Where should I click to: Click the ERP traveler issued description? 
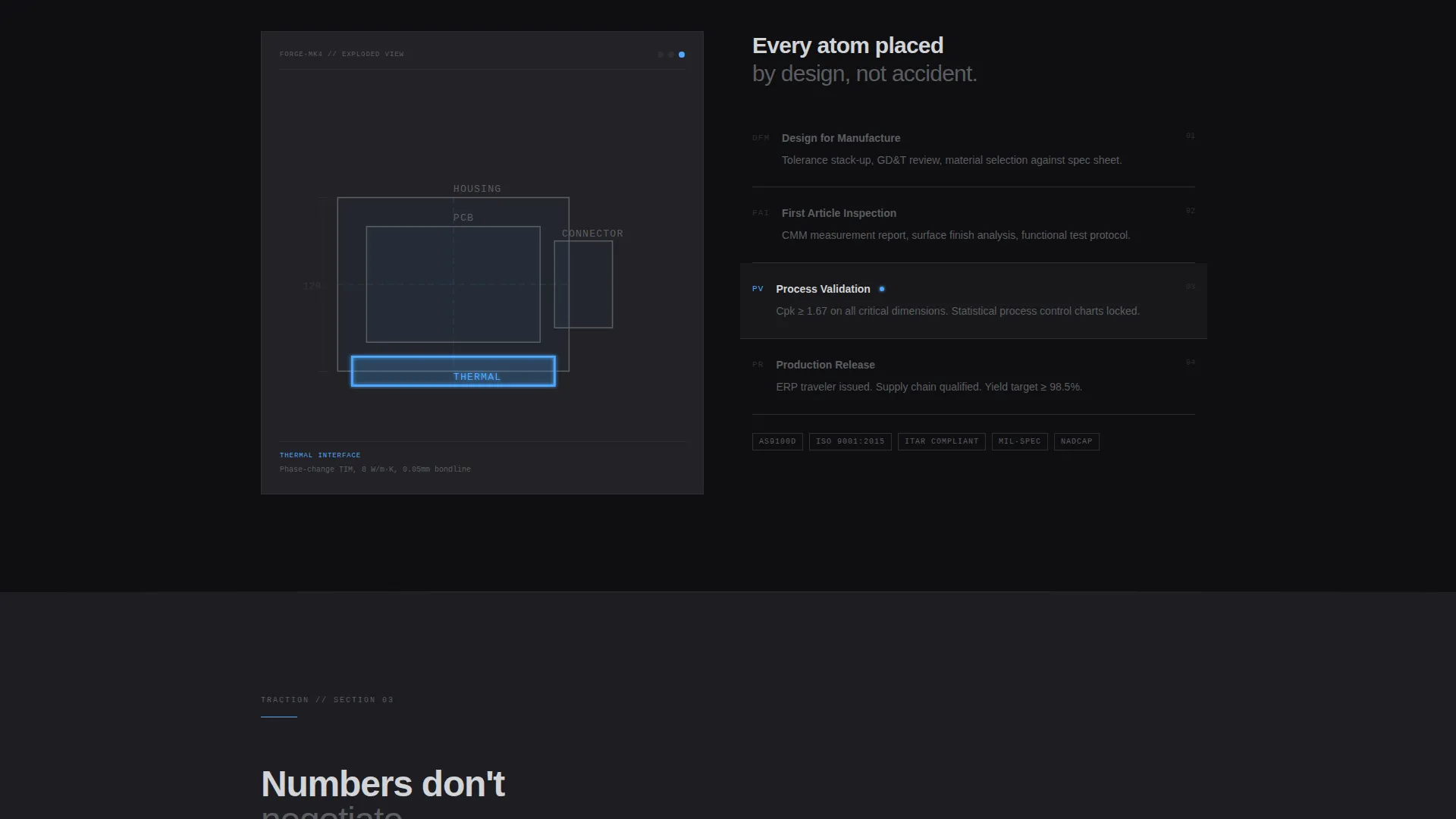(929, 387)
